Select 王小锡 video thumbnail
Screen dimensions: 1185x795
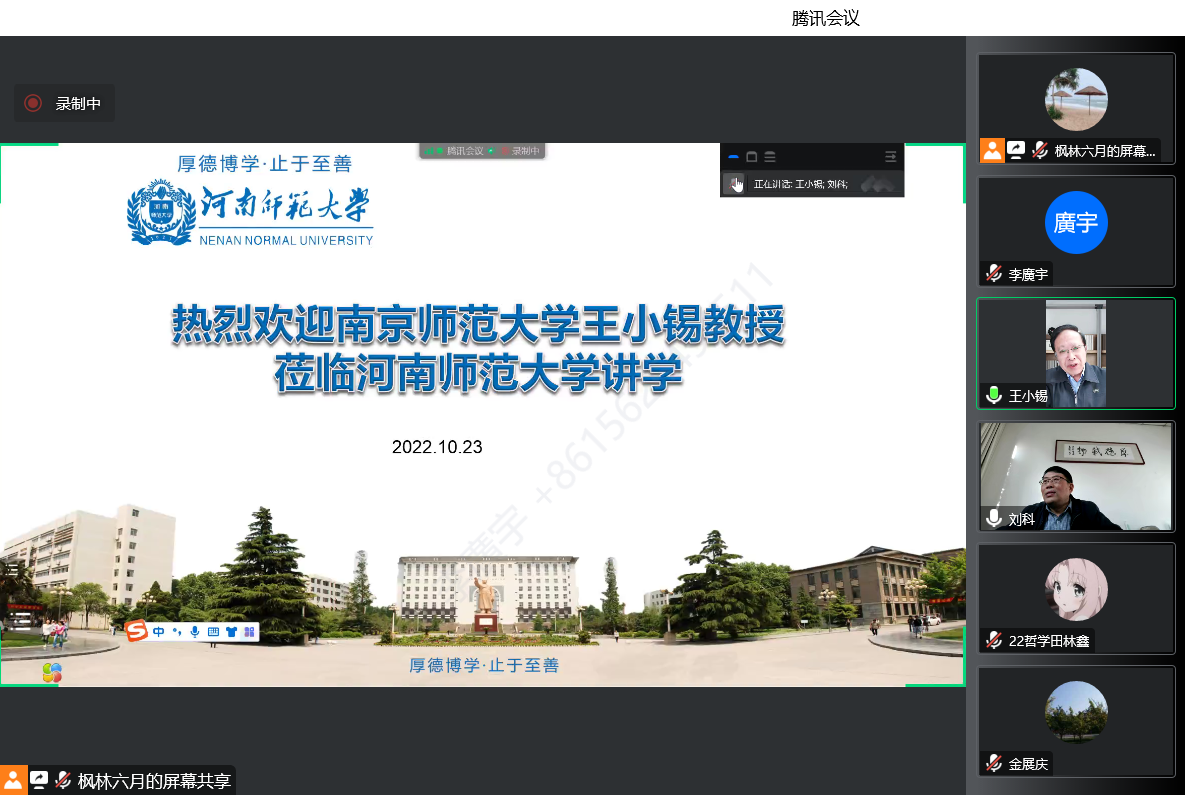click(x=1075, y=353)
